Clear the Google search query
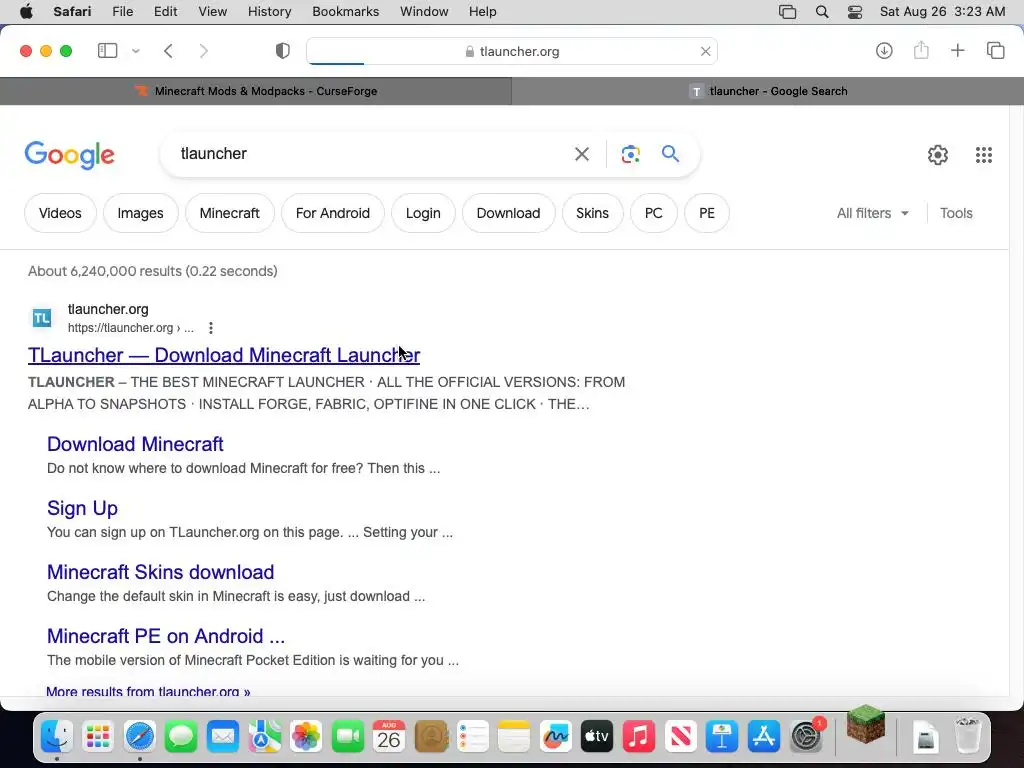 581,154
